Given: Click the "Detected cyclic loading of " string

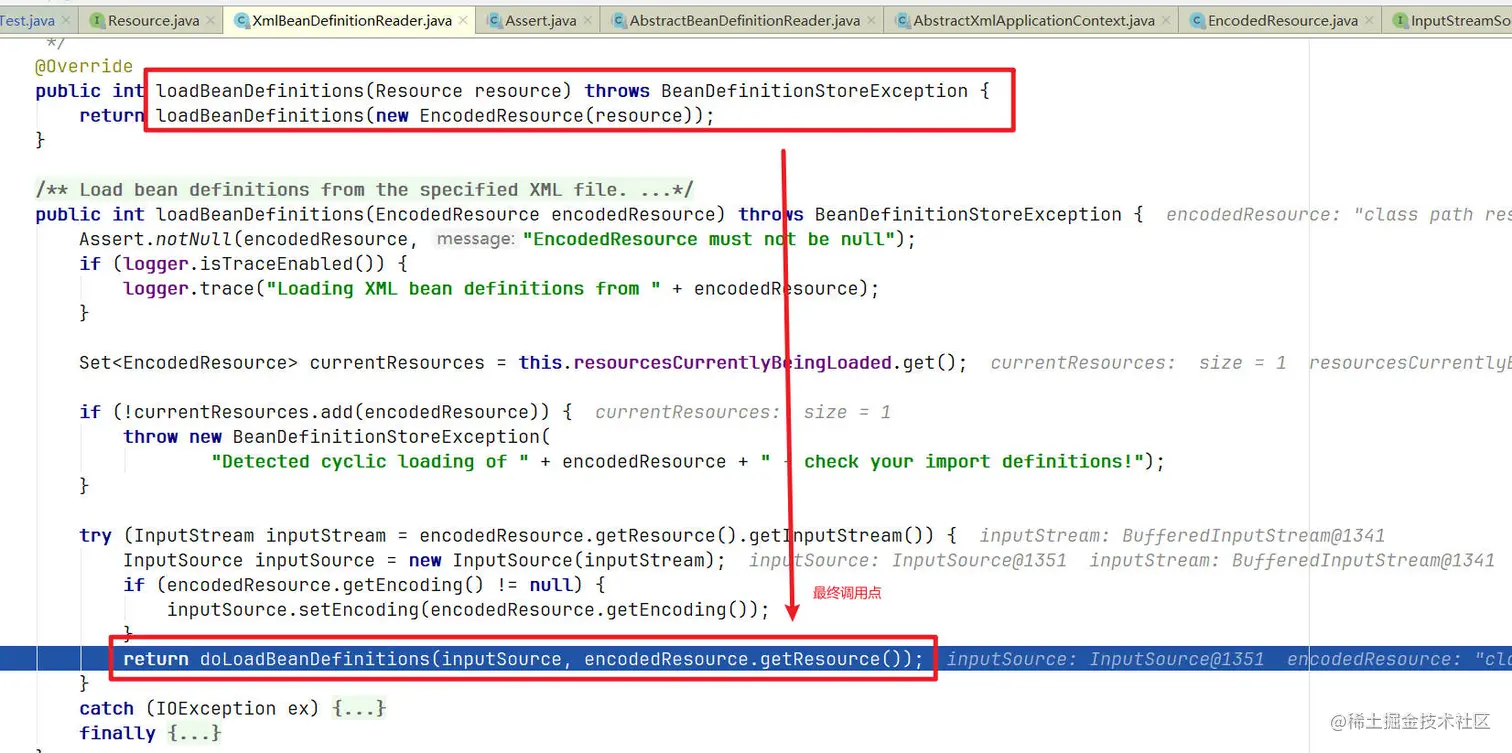Looking at the screenshot, I should [370, 462].
